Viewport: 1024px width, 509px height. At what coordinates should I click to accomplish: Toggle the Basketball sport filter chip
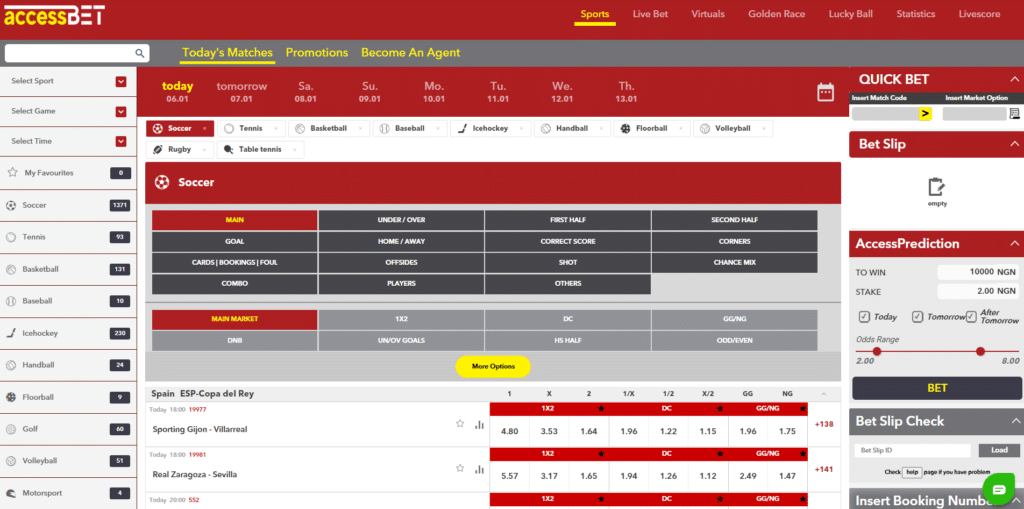click(328, 129)
